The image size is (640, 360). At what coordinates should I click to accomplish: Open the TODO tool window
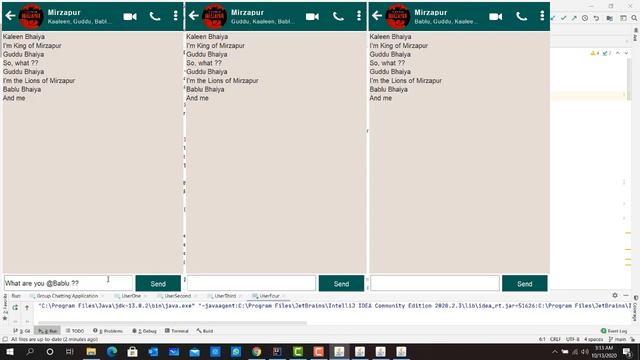coord(75,331)
